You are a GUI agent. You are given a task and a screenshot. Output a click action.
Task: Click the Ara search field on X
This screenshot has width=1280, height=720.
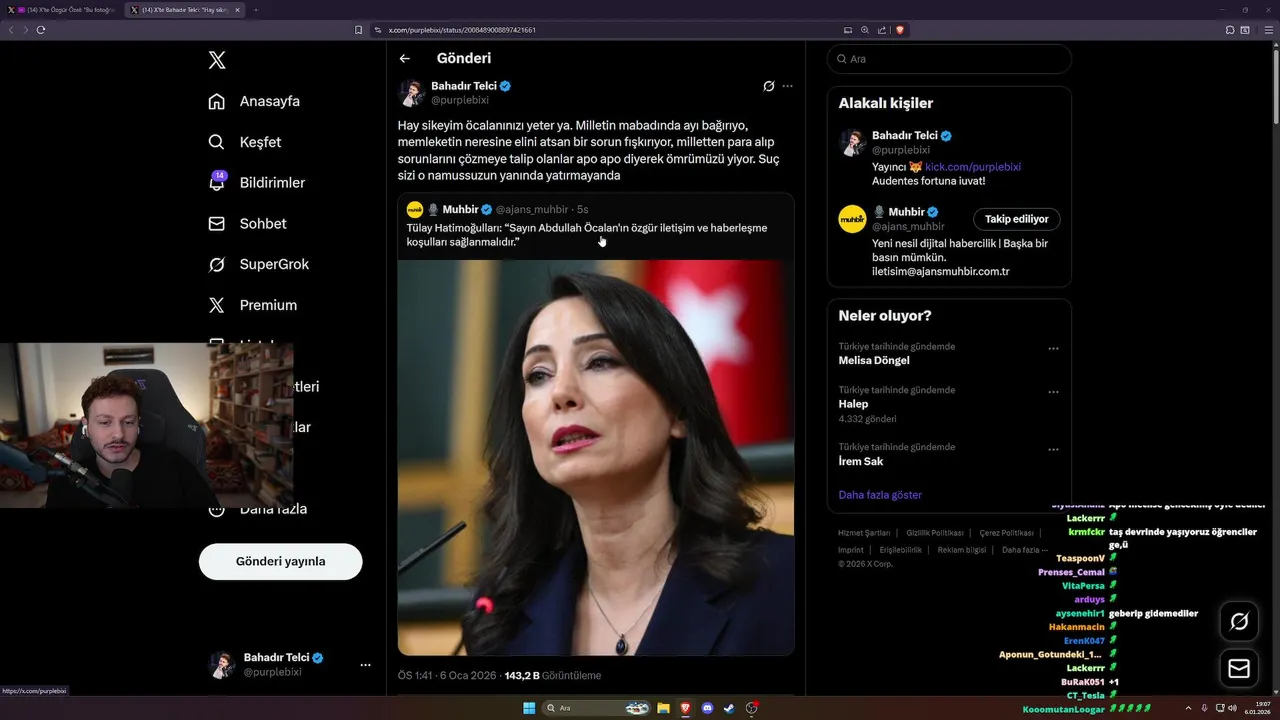(949, 59)
